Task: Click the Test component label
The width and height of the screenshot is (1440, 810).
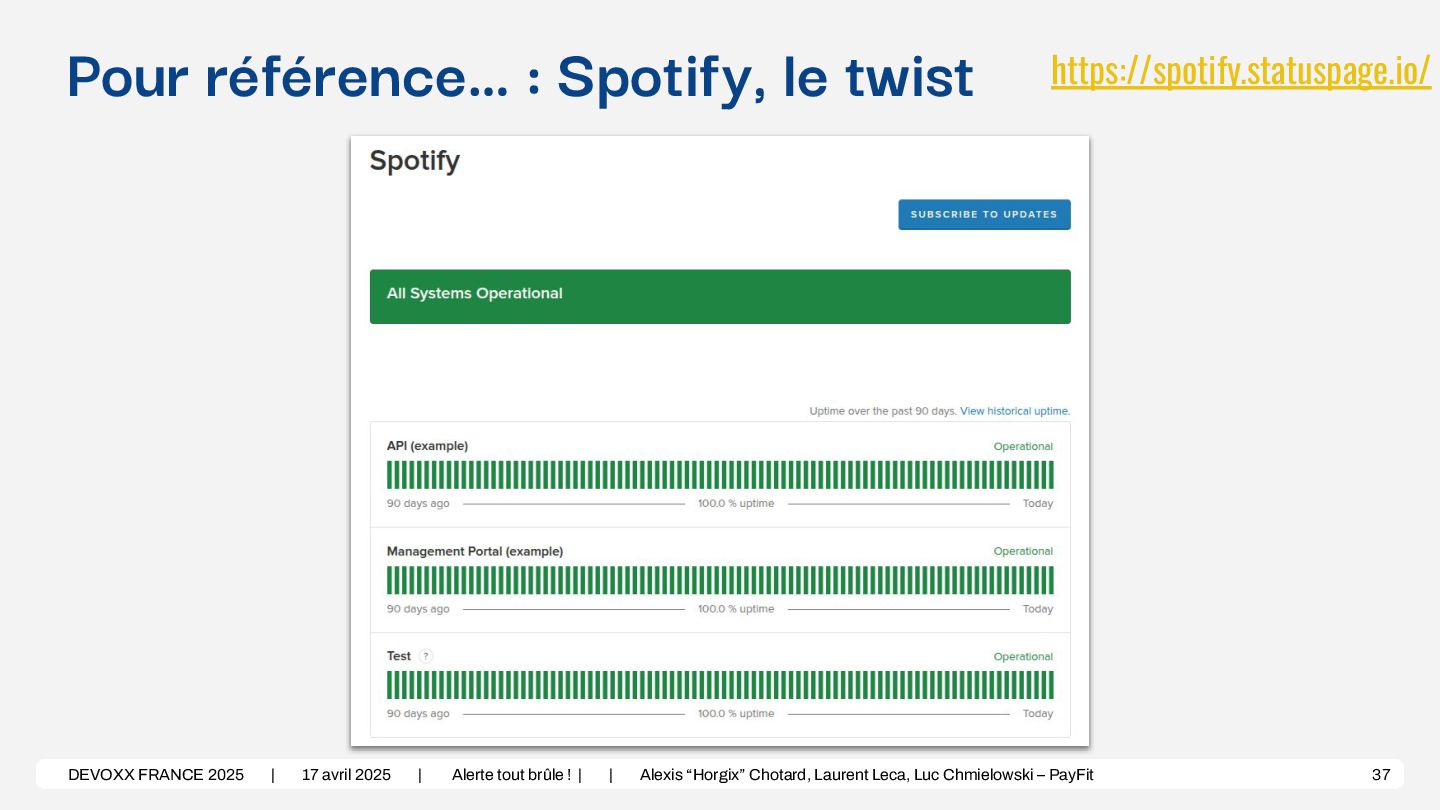Action: tap(399, 656)
